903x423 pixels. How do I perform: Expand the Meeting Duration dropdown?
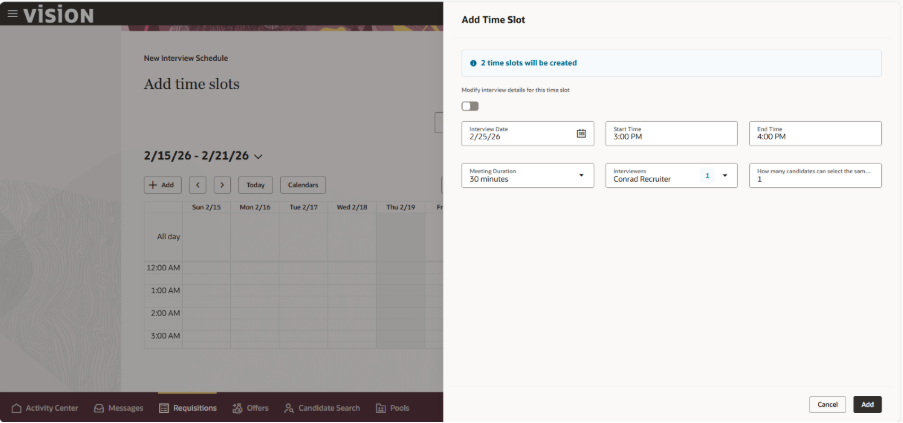point(581,175)
